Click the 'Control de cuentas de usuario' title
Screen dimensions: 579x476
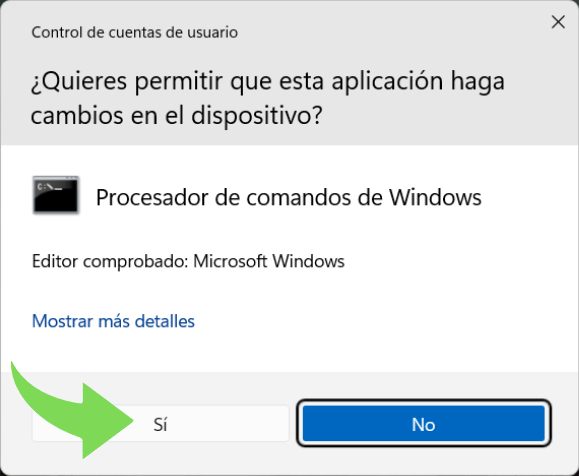(134, 32)
